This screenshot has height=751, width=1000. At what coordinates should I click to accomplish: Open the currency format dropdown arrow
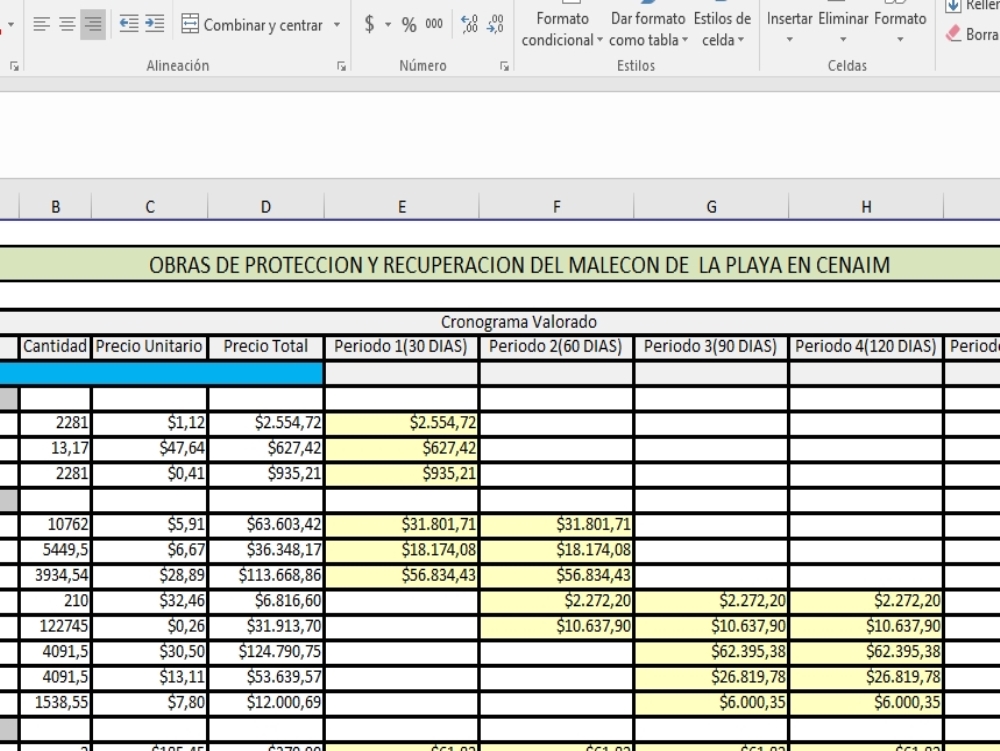click(x=388, y=25)
